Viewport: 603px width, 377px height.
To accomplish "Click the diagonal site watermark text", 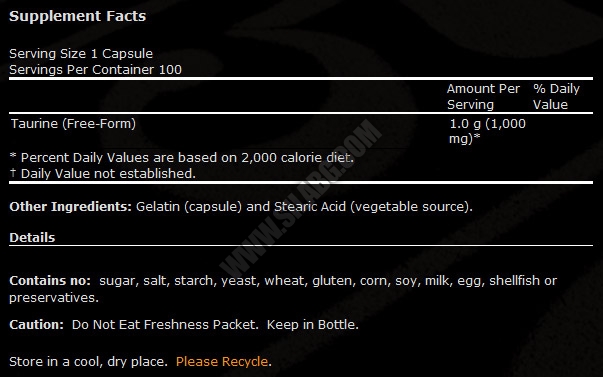I will click(301, 198).
